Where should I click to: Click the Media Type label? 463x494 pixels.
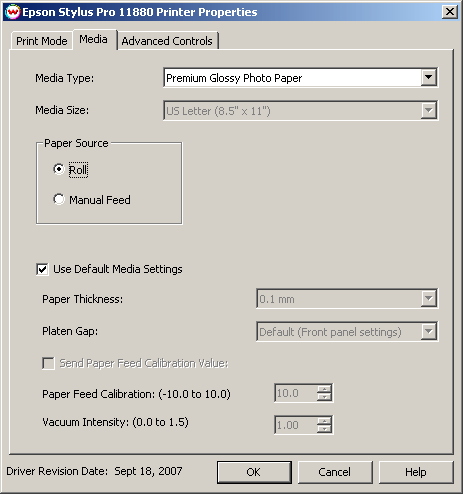65,78
